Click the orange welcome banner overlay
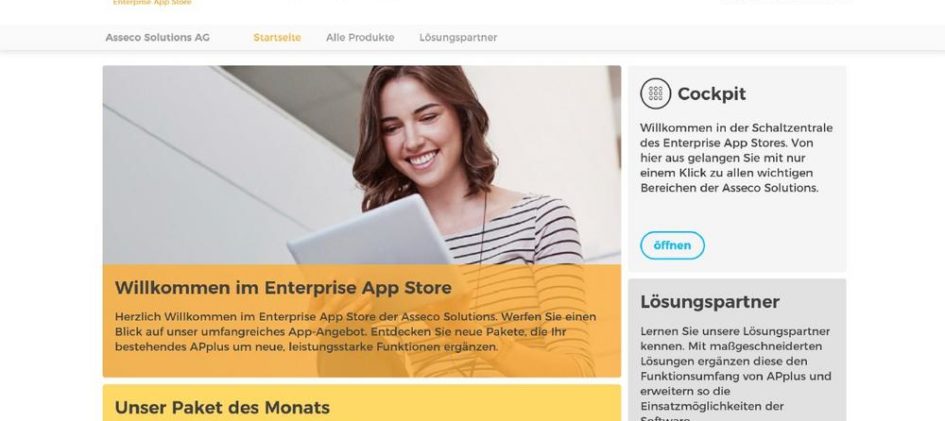The height and width of the screenshot is (421, 945). click(362, 320)
